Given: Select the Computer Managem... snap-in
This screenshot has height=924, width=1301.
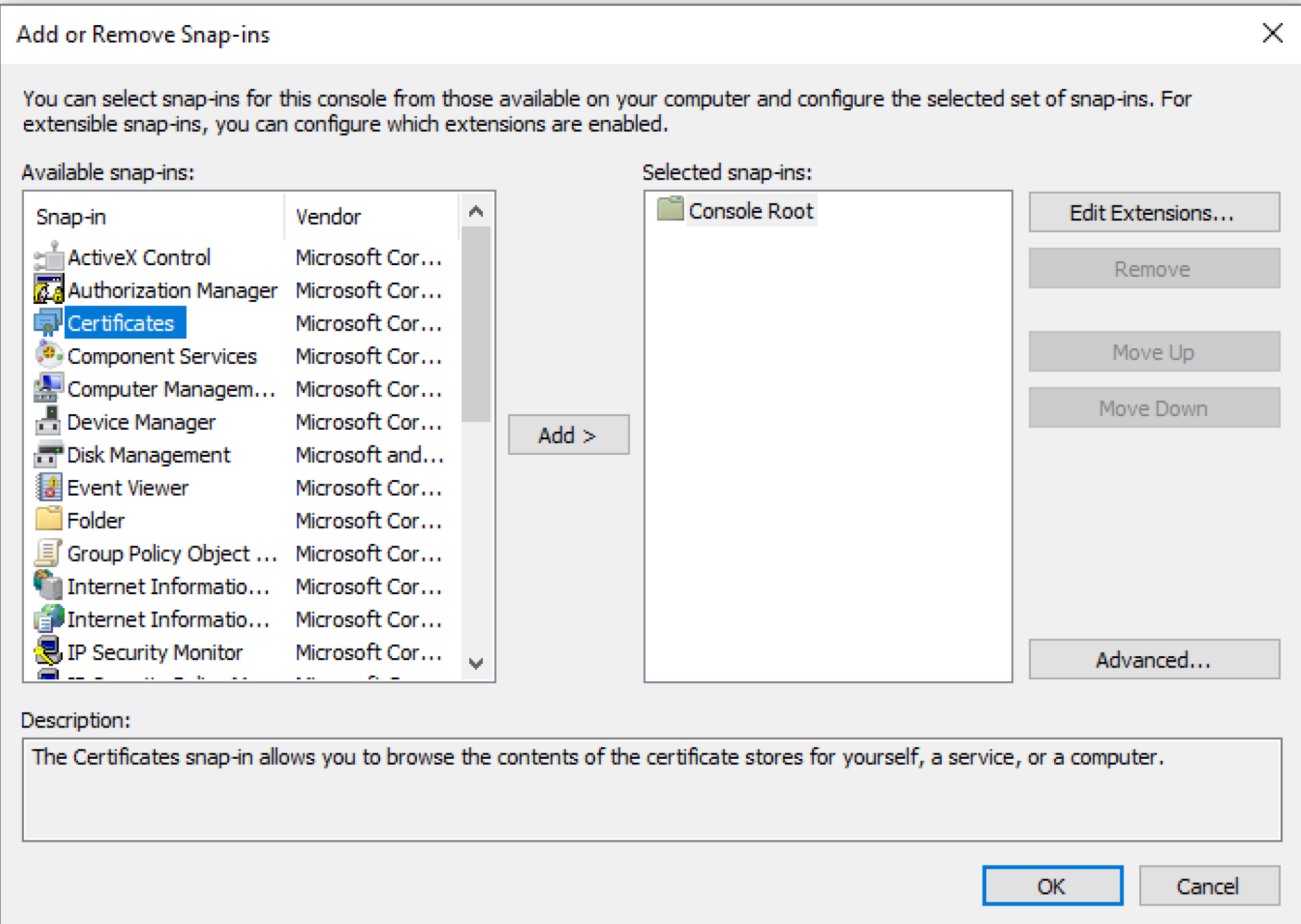Looking at the screenshot, I should [x=171, y=389].
